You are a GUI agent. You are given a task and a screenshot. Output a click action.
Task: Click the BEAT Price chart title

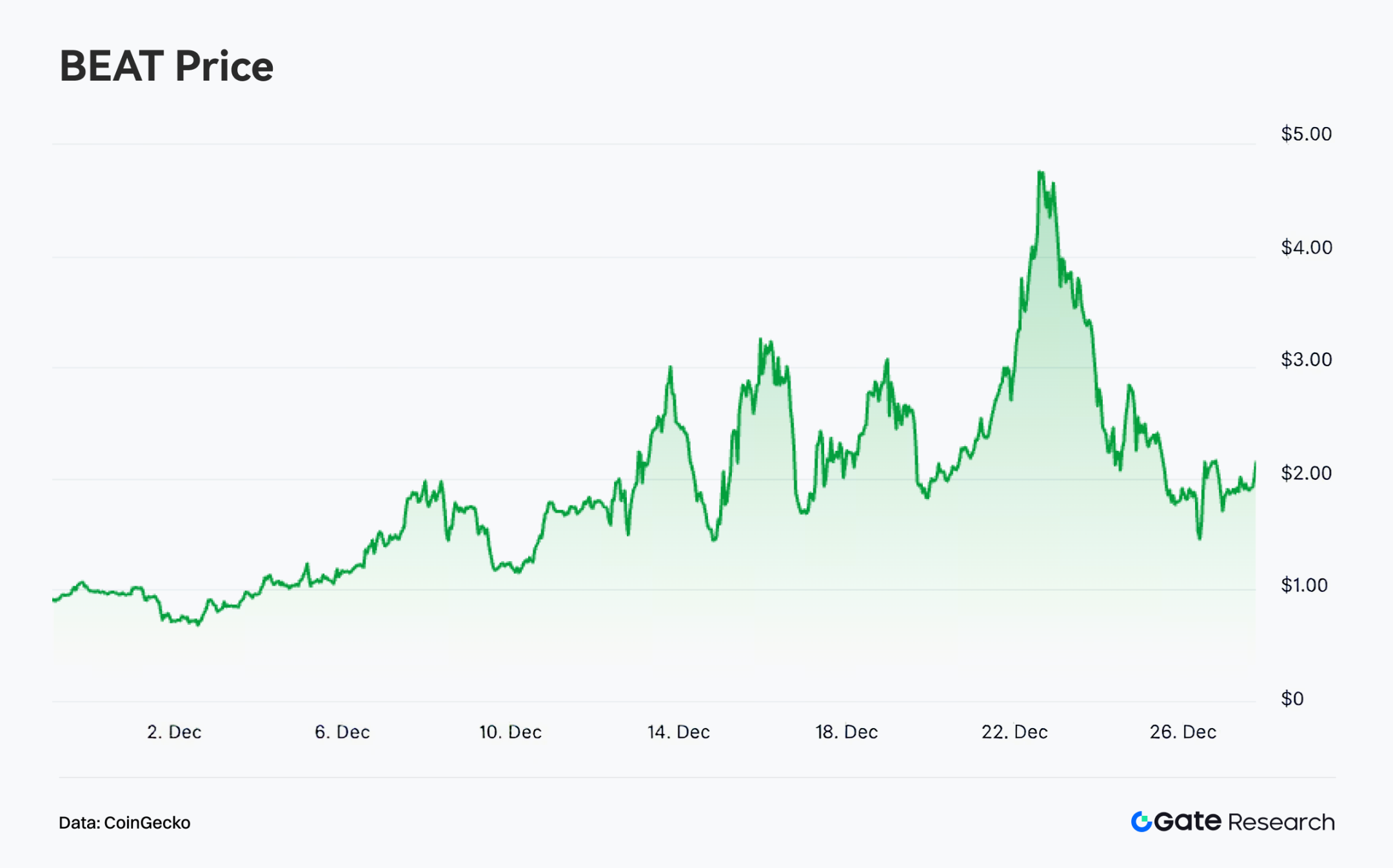click(x=166, y=66)
